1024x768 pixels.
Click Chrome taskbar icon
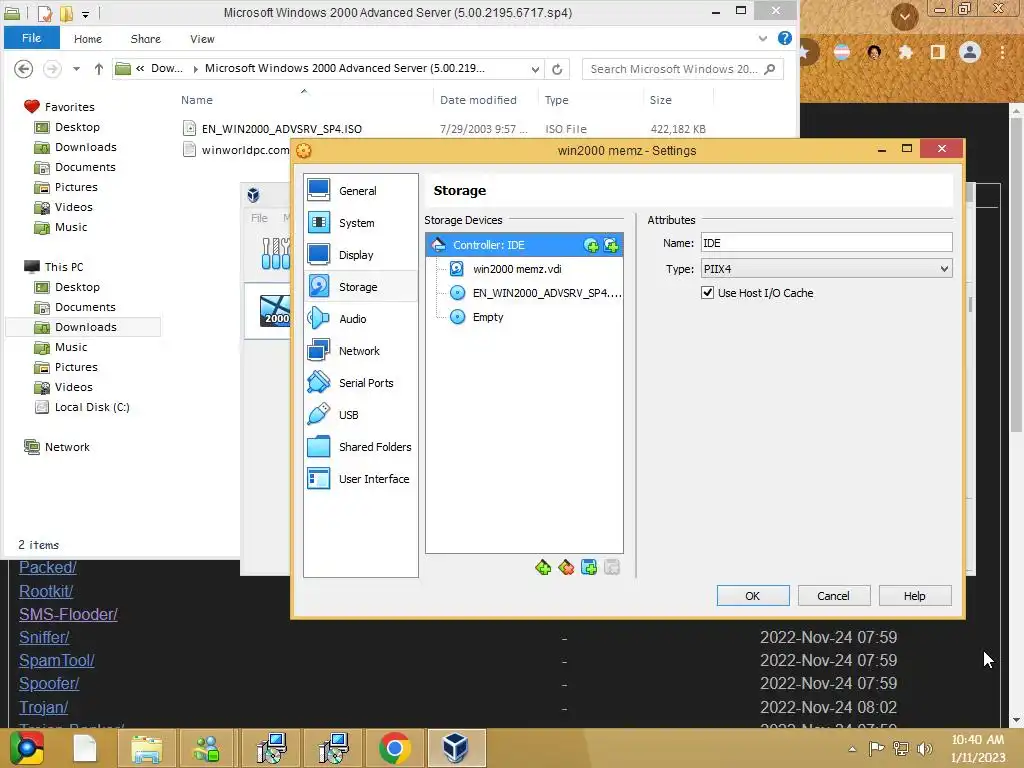click(x=394, y=748)
